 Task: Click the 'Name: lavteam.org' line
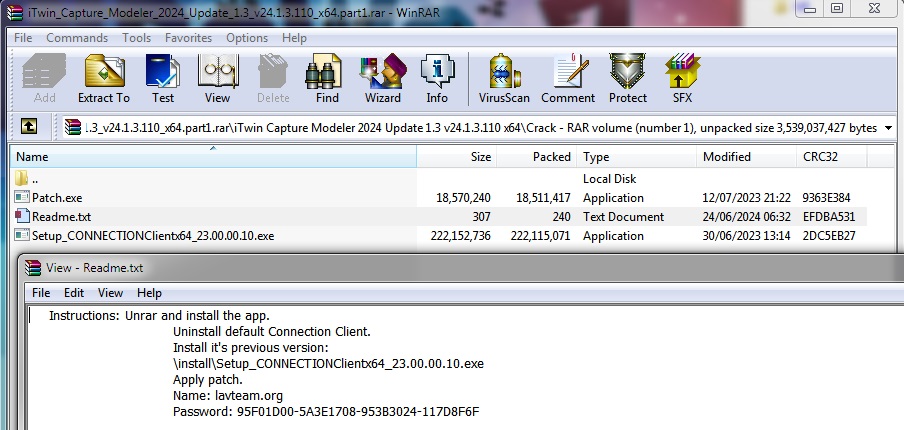point(228,395)
